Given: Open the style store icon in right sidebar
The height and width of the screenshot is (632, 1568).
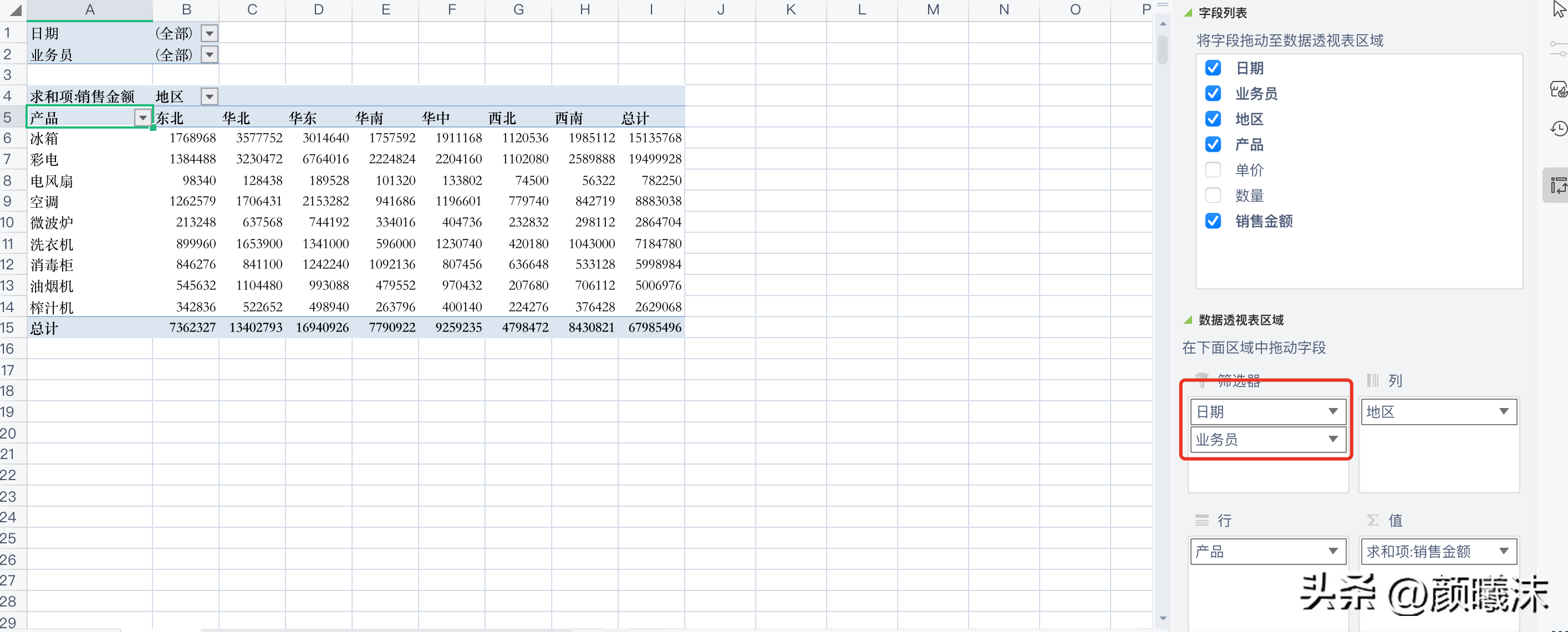Looking at the screenshot, I should coord(1559,89).
